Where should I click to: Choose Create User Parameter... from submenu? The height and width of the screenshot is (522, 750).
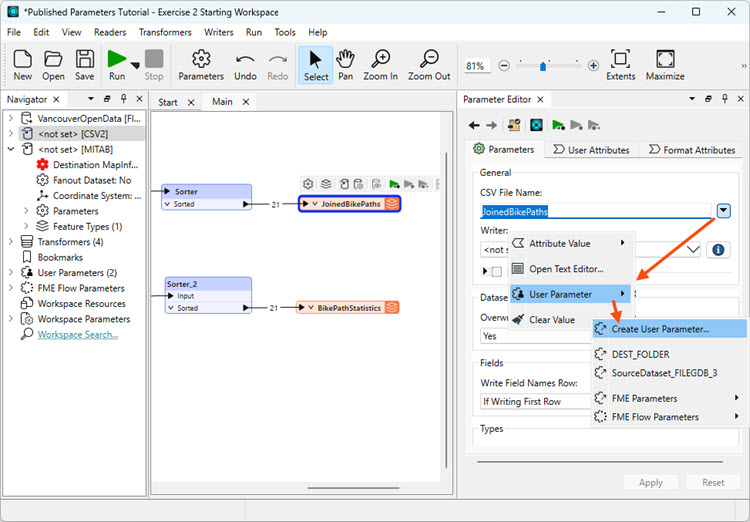tap(669, 329)
